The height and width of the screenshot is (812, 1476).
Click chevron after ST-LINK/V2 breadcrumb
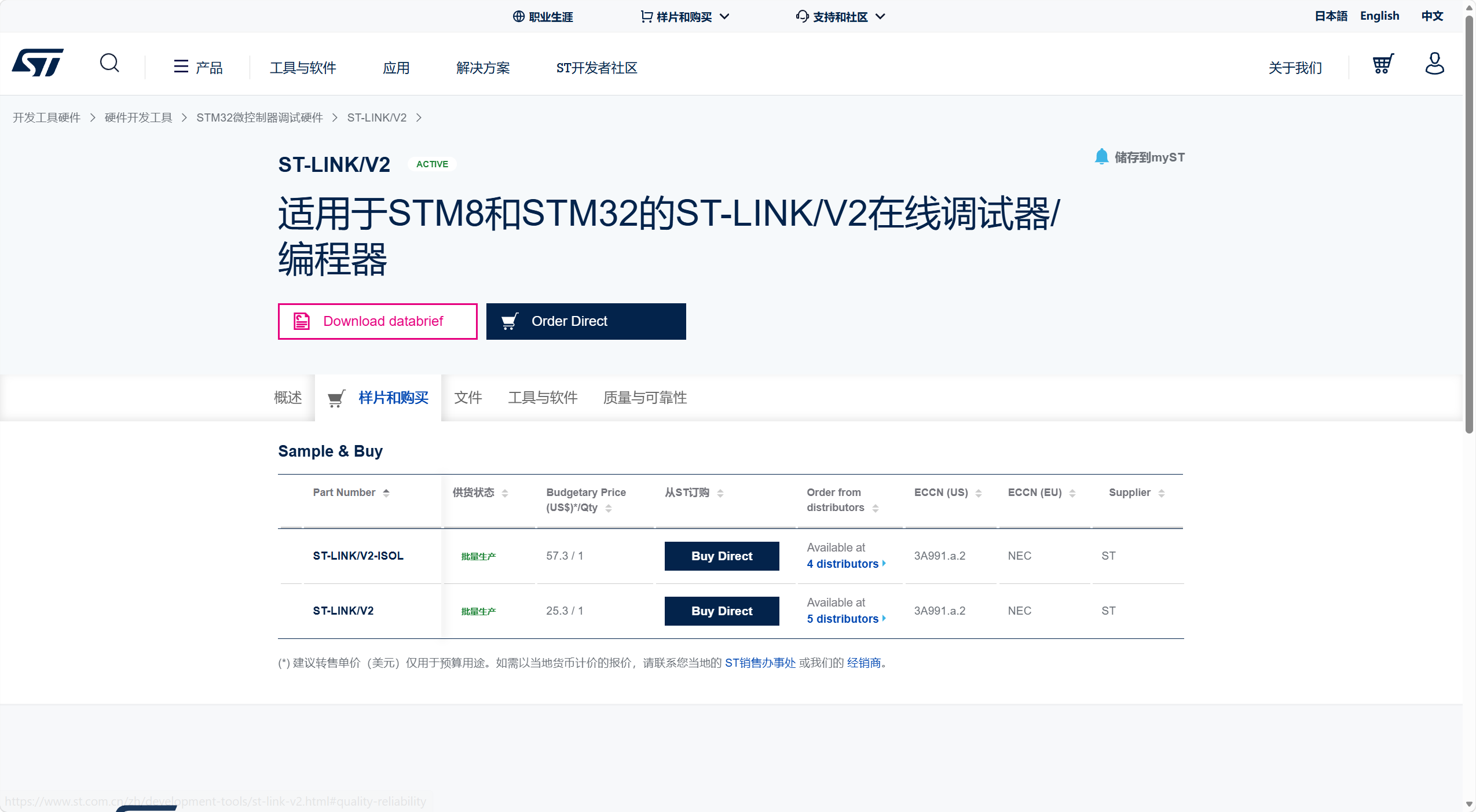[419, 117]
